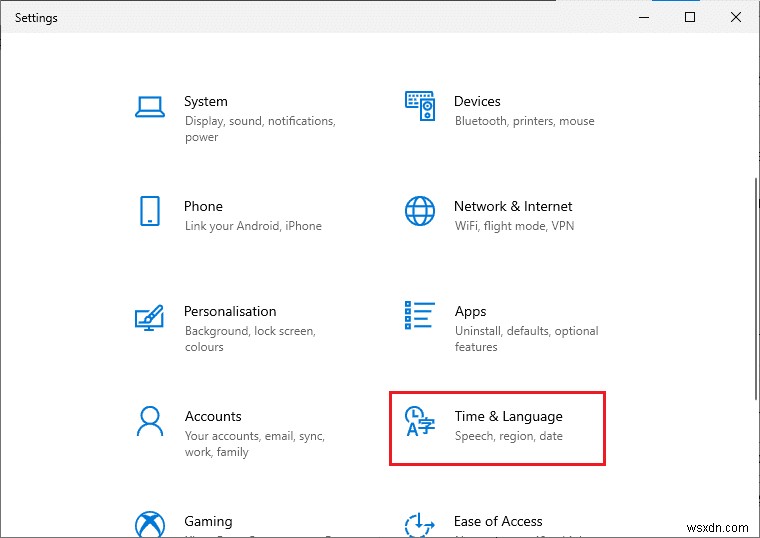Open the Devices keyboard and speaker icon
This screenshot has width=760, height=538.
420,106
